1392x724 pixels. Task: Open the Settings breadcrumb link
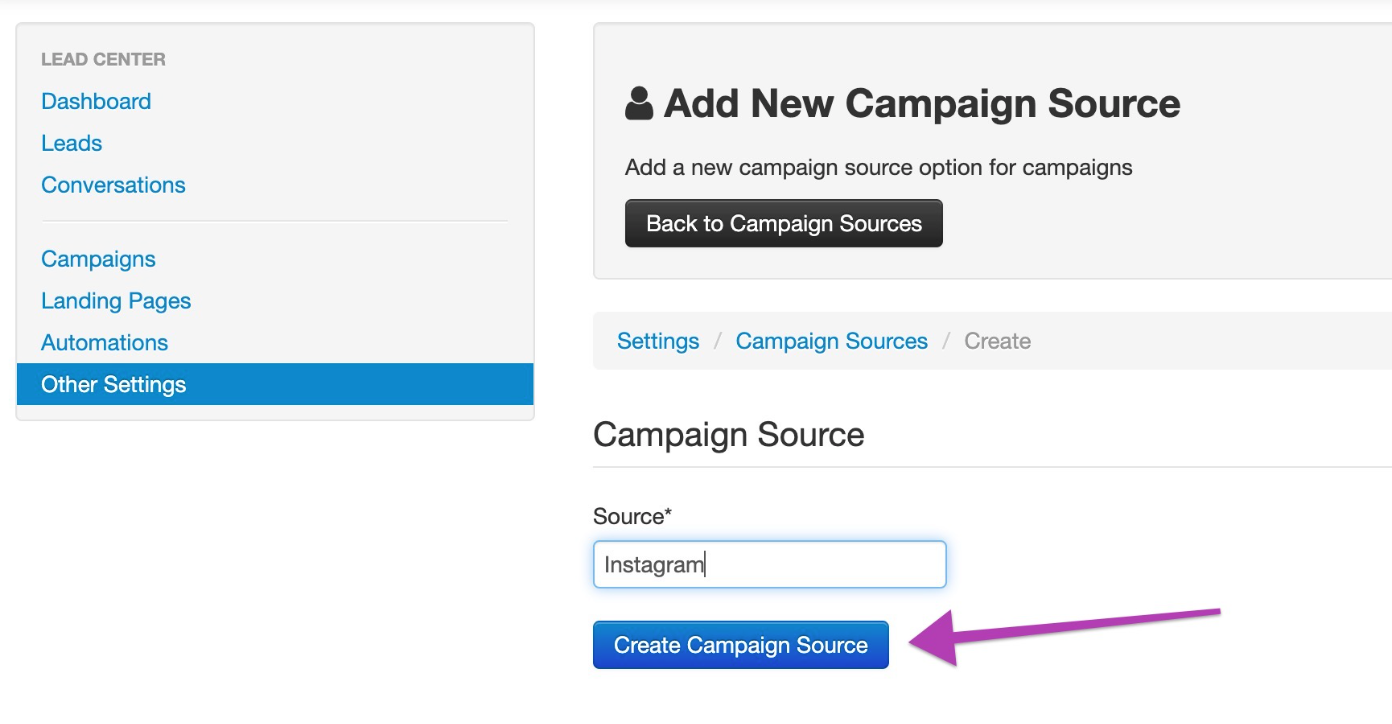point(658,341)
